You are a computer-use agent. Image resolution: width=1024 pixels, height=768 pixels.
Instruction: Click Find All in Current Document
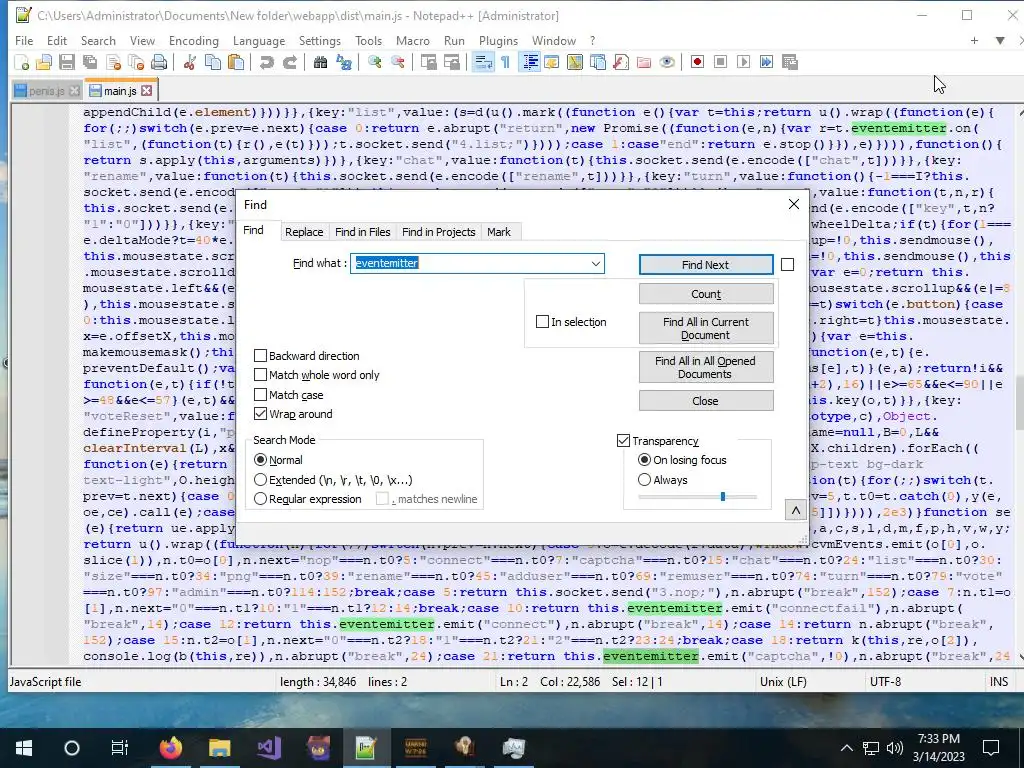tap(706, 328)
